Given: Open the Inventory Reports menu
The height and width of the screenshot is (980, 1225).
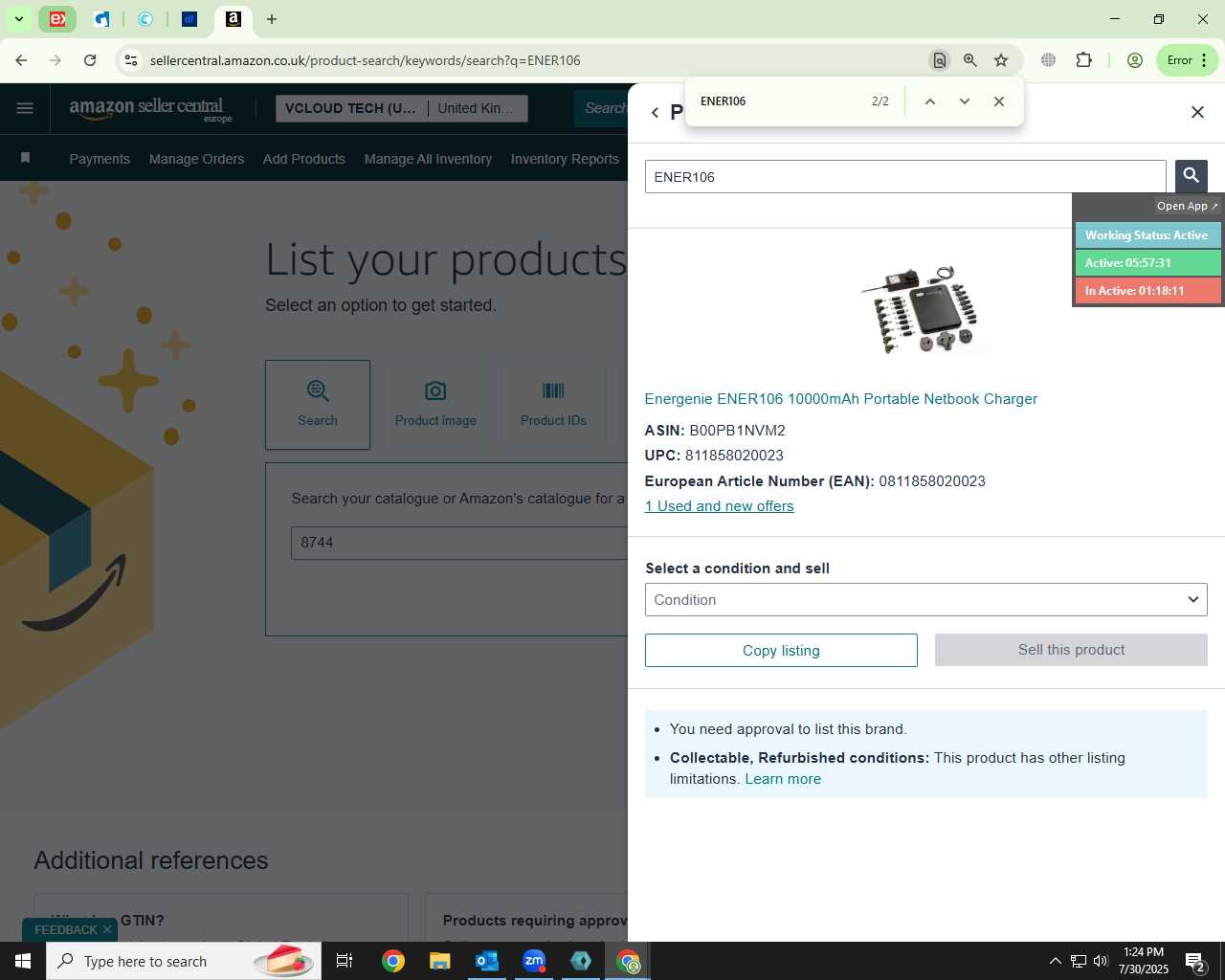Looking at the screenshot, I should (x=565, y=159).
